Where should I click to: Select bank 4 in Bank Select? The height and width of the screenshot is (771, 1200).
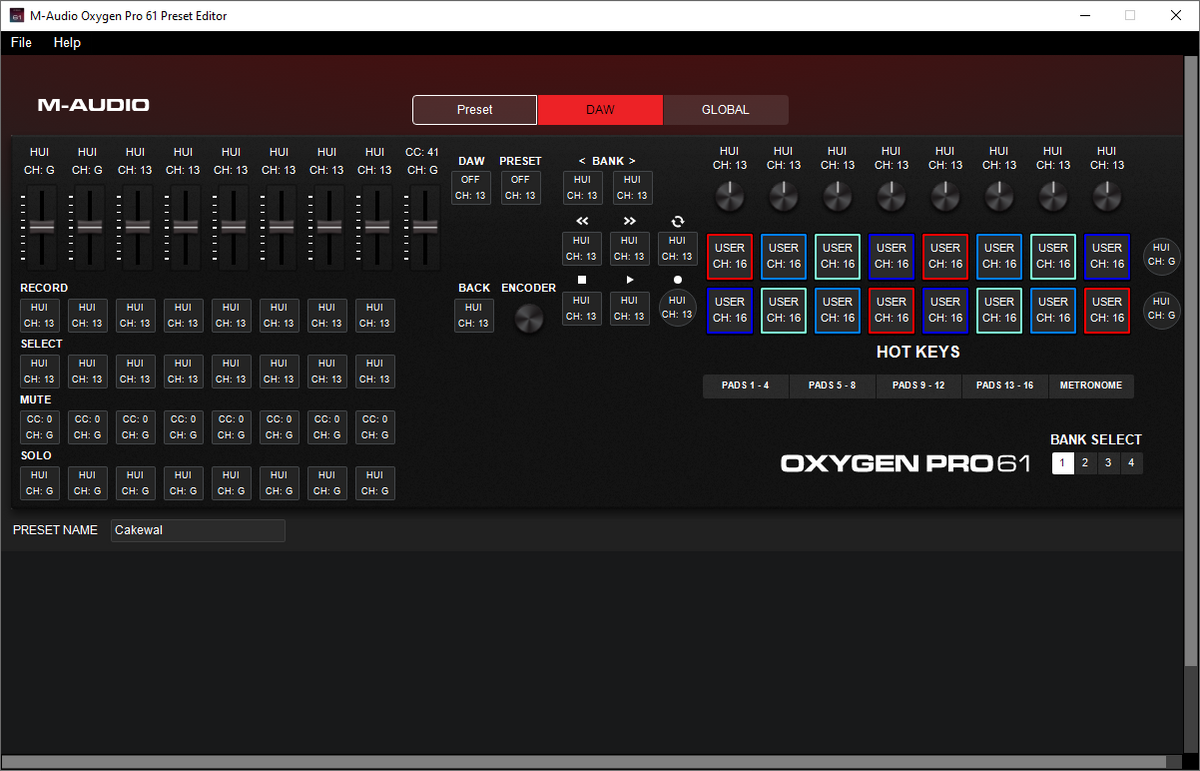pos(1131,463)
